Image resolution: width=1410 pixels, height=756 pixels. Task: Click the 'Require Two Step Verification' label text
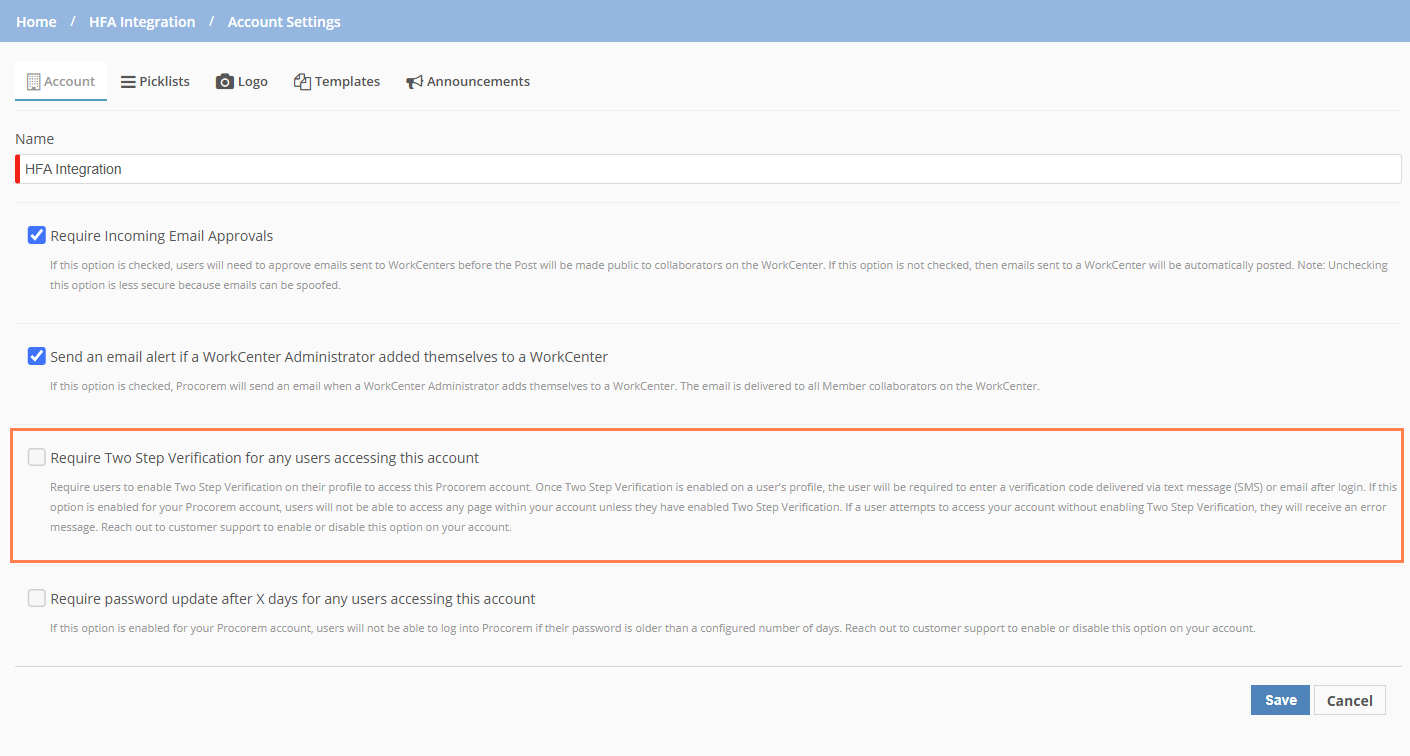pyautogui.click(x=265, y=458)
